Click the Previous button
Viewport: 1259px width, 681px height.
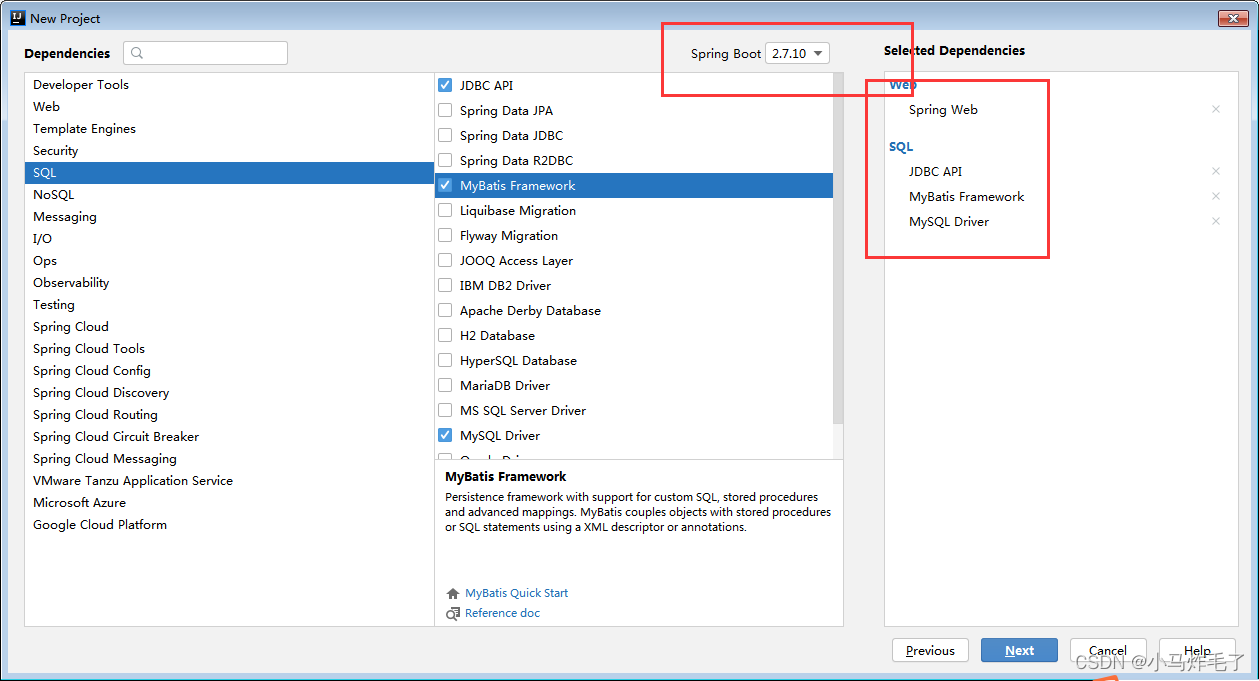(930, 651)
